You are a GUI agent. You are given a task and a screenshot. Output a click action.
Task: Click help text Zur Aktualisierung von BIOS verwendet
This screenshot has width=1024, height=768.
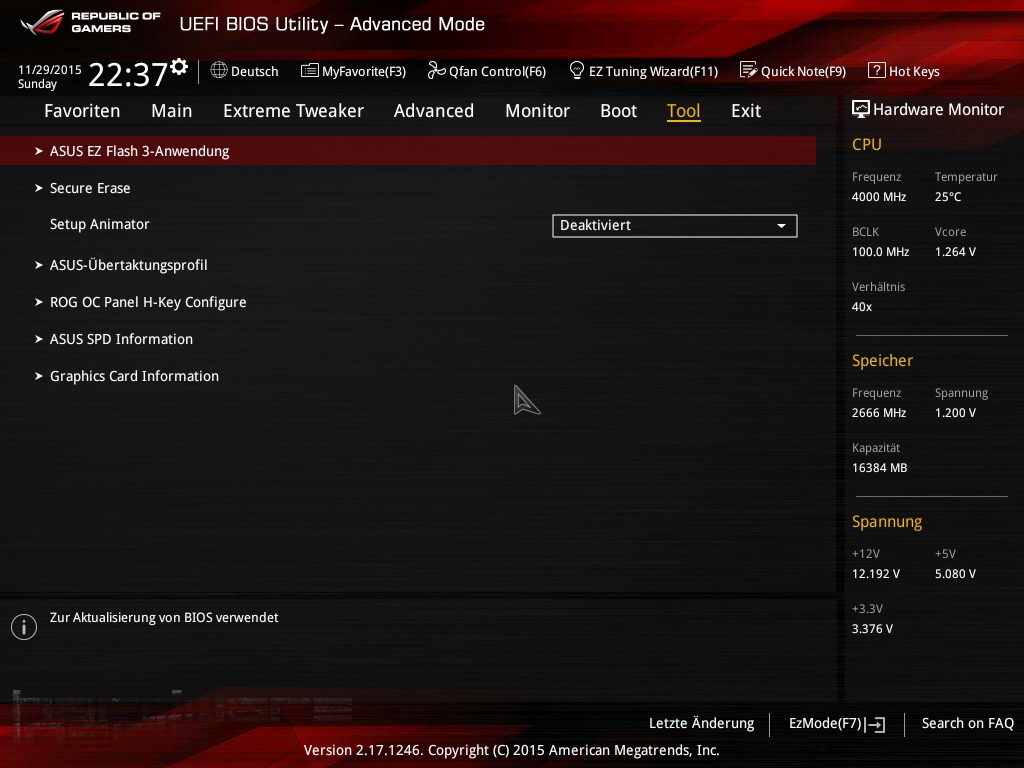pos(164,617)
